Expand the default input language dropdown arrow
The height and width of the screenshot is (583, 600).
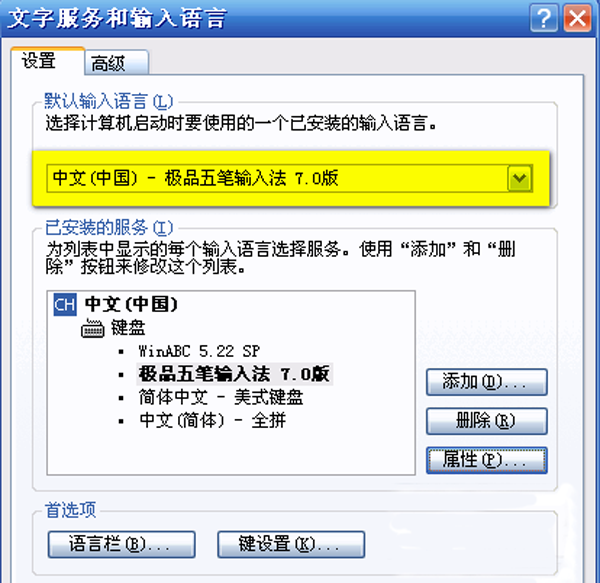tap(519, 178)
